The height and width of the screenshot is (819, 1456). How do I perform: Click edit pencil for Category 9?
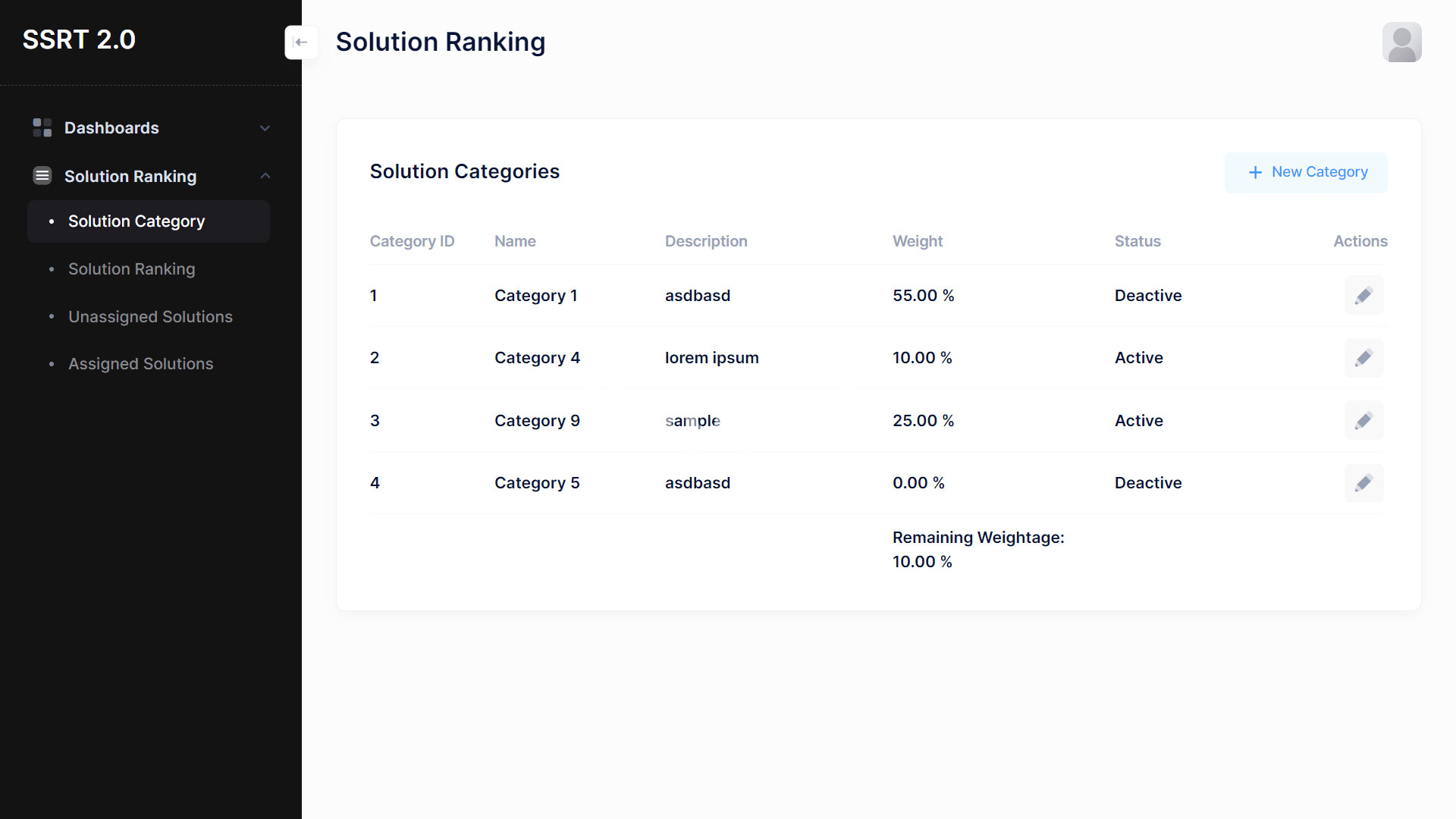1363,421
